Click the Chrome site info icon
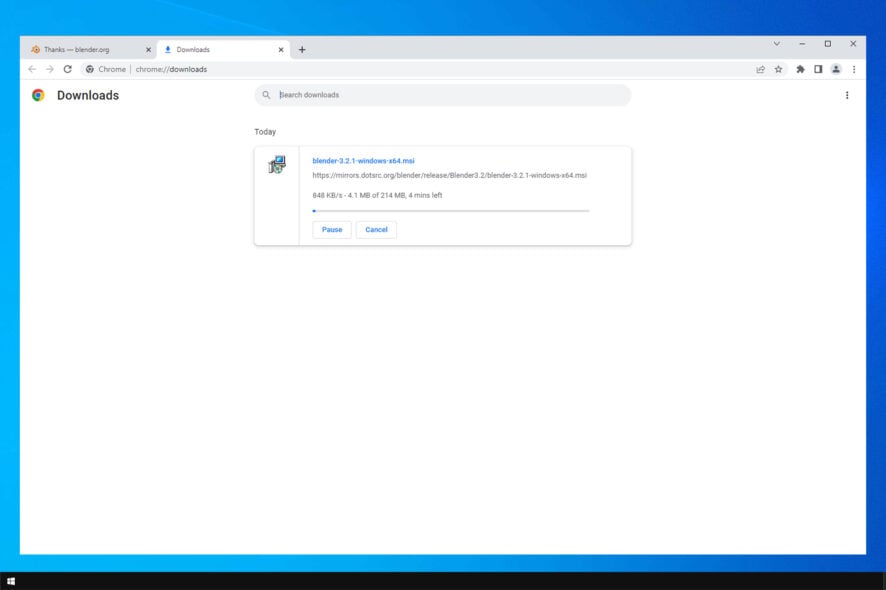Viewport: 886px width, 590px height. point(90,69)
